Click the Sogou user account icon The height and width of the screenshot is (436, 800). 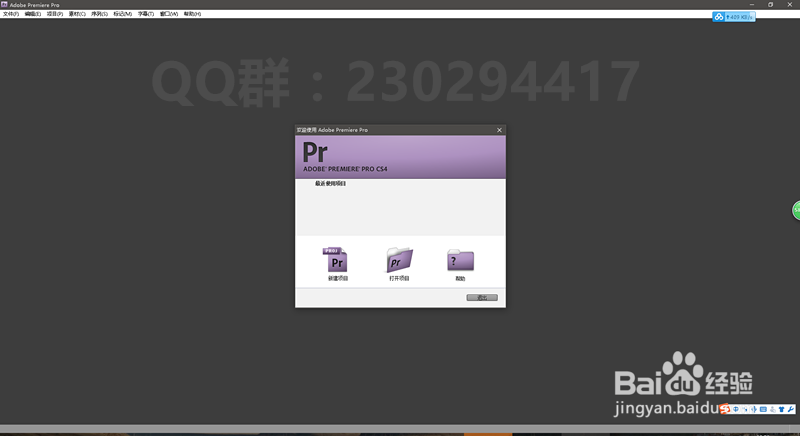[x=772, y=409]
